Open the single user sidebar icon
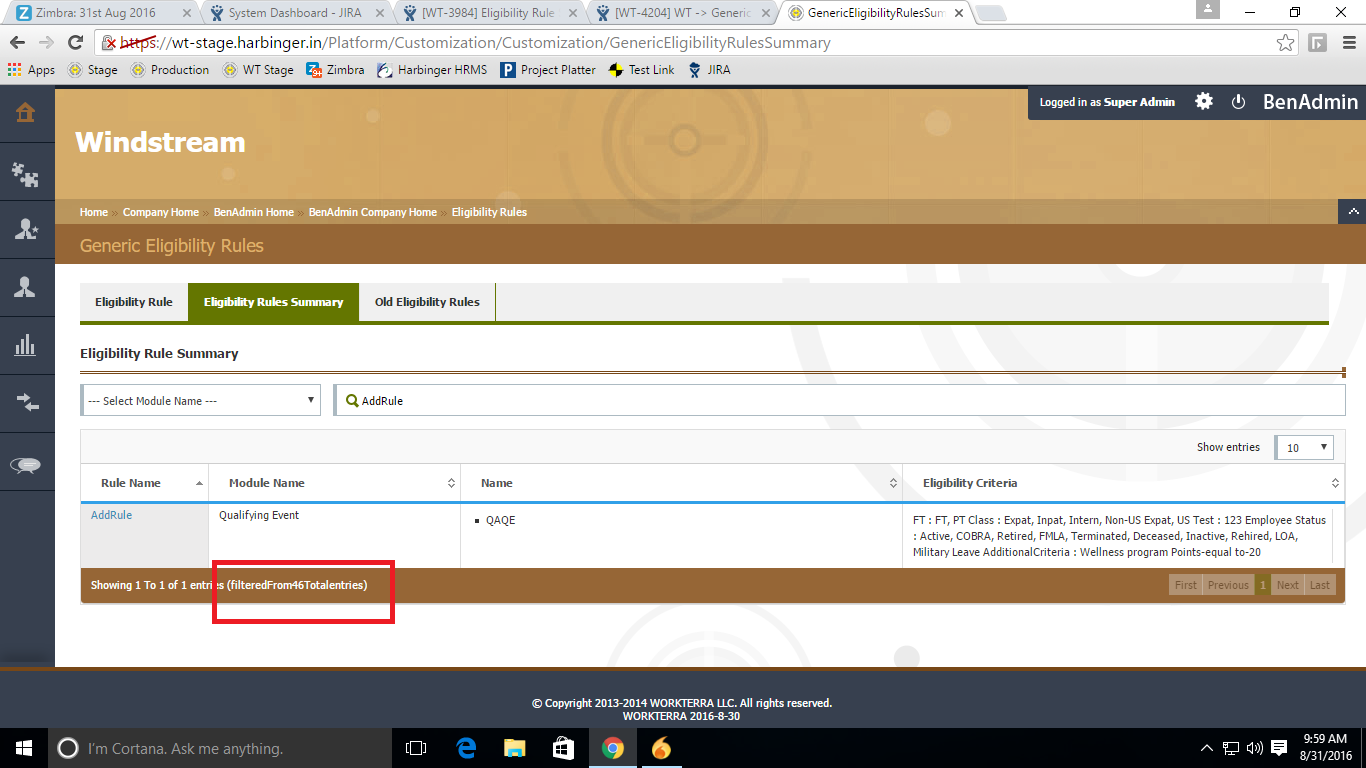1366x768 pixels. [x=25, y=287]
